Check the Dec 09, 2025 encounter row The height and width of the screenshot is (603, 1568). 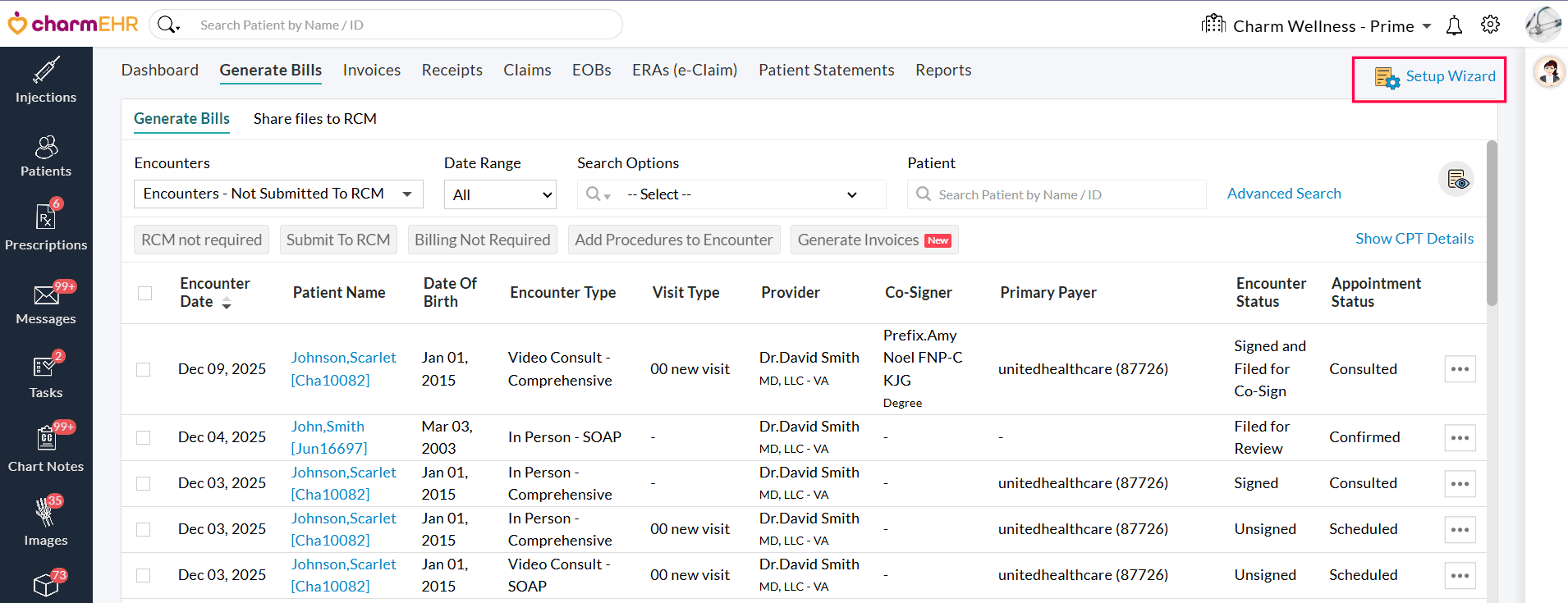click(144, 369)
